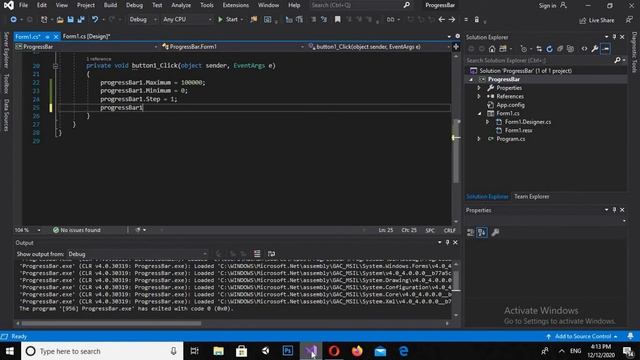Open the File menu
The width and height of the screenshot is (640, 360).
click(24, 5)
